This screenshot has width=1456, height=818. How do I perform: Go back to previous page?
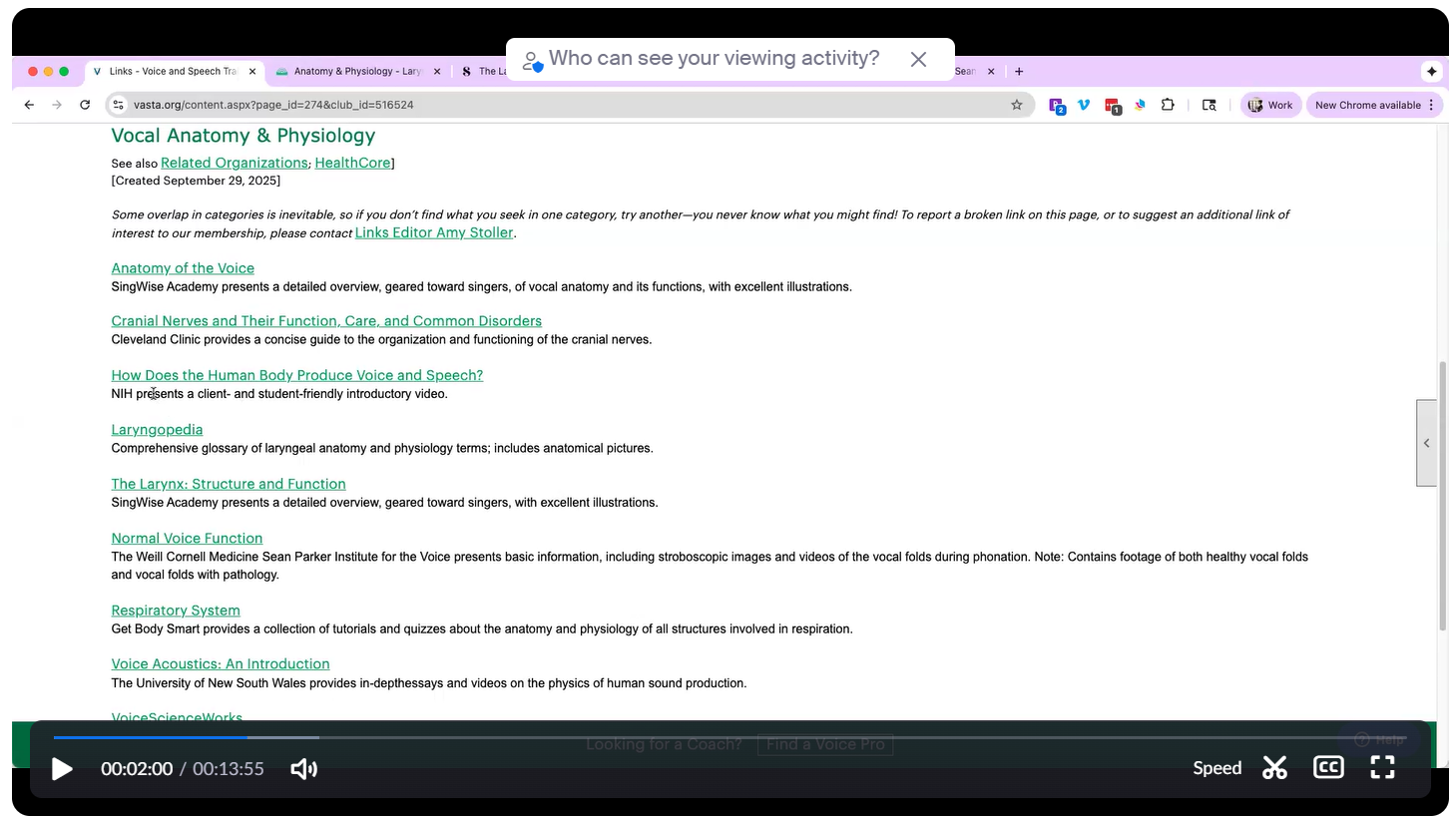29,105
